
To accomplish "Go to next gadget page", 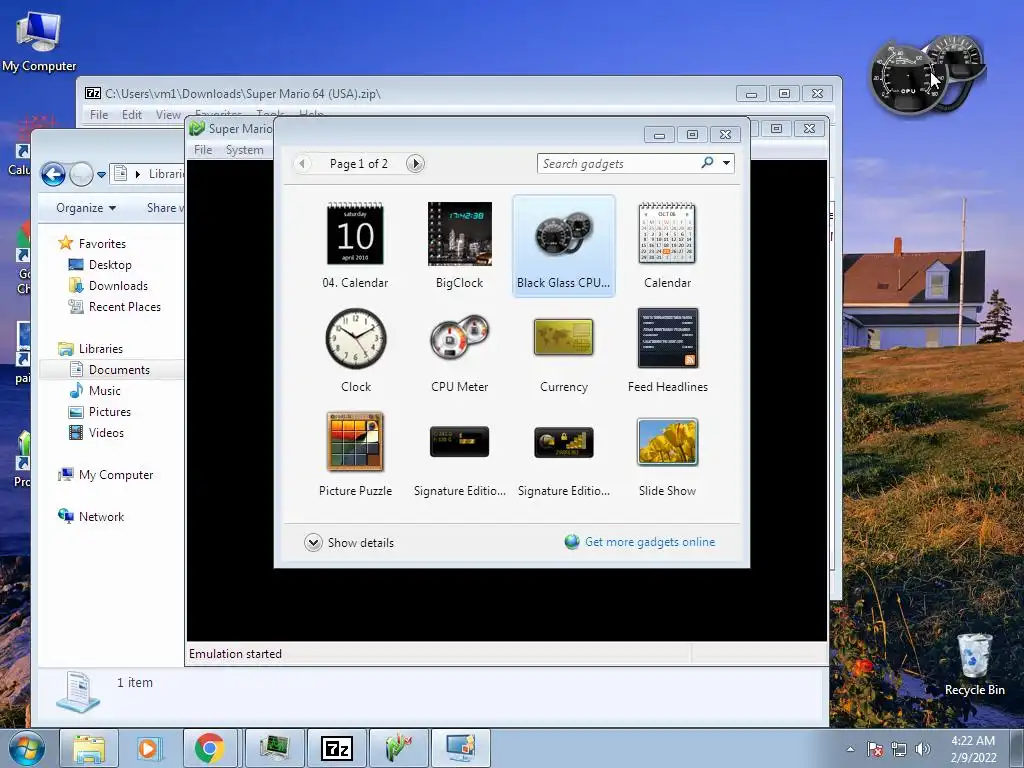I will (x=415, y=163).
